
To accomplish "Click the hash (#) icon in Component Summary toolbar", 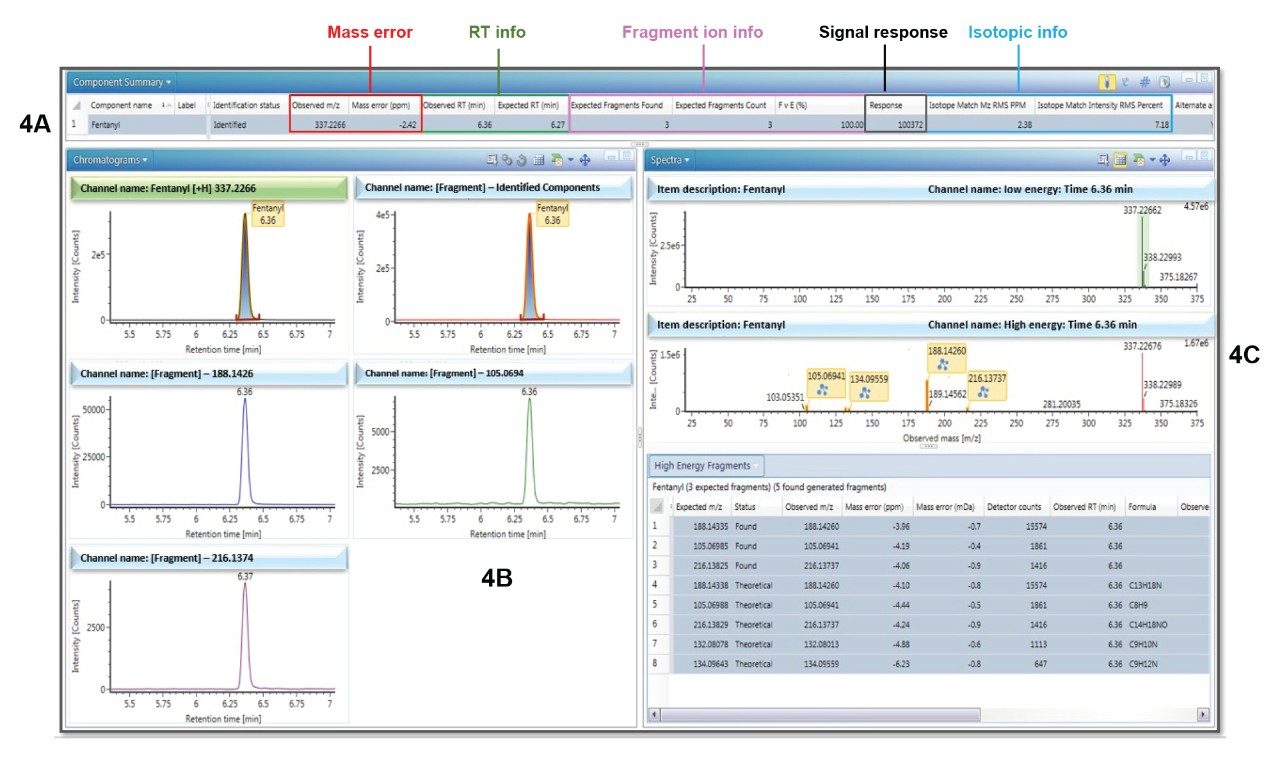I will (x=1145, y=82).
